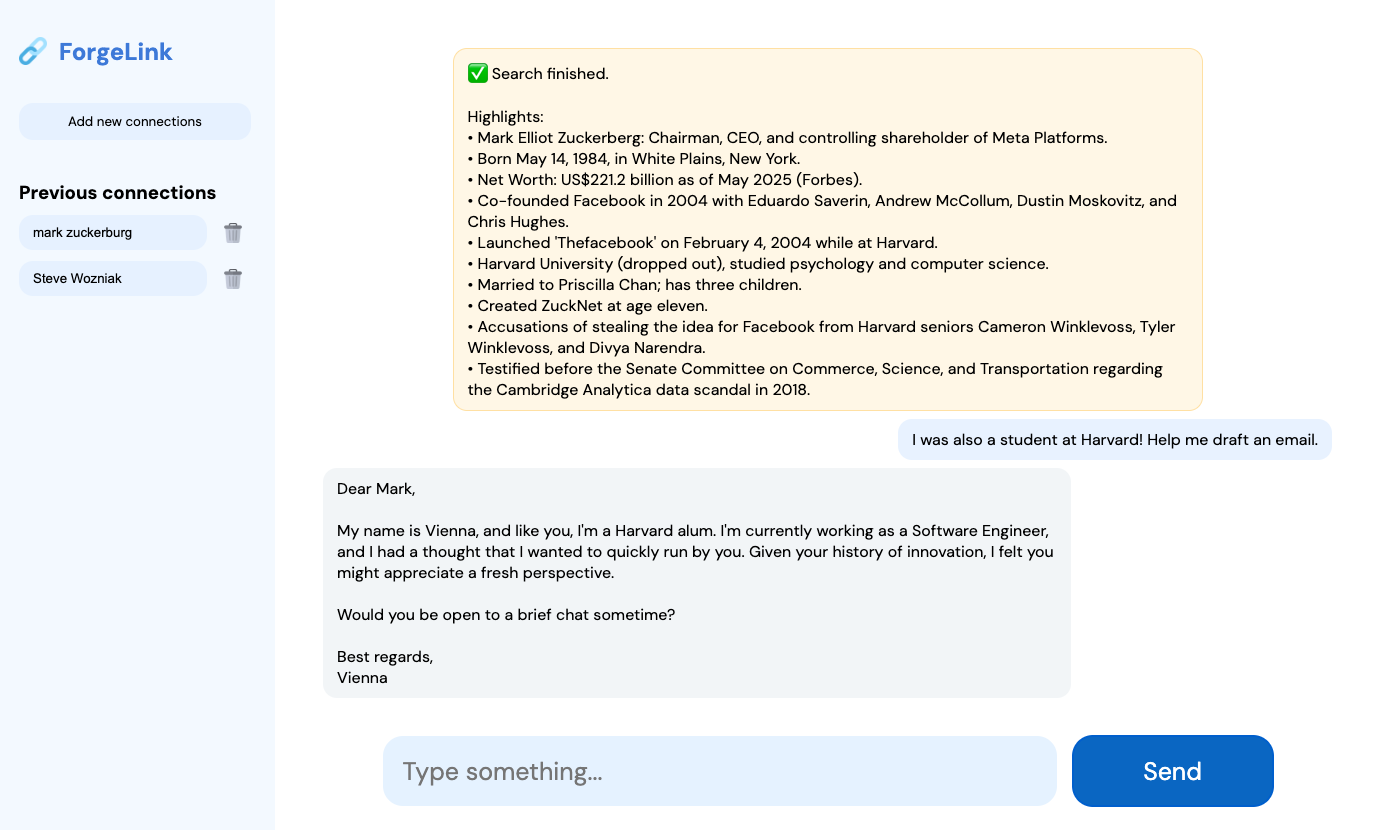Focus the Type something message field
Viewport: 1381px width, 830px height.
pos(719,771)
